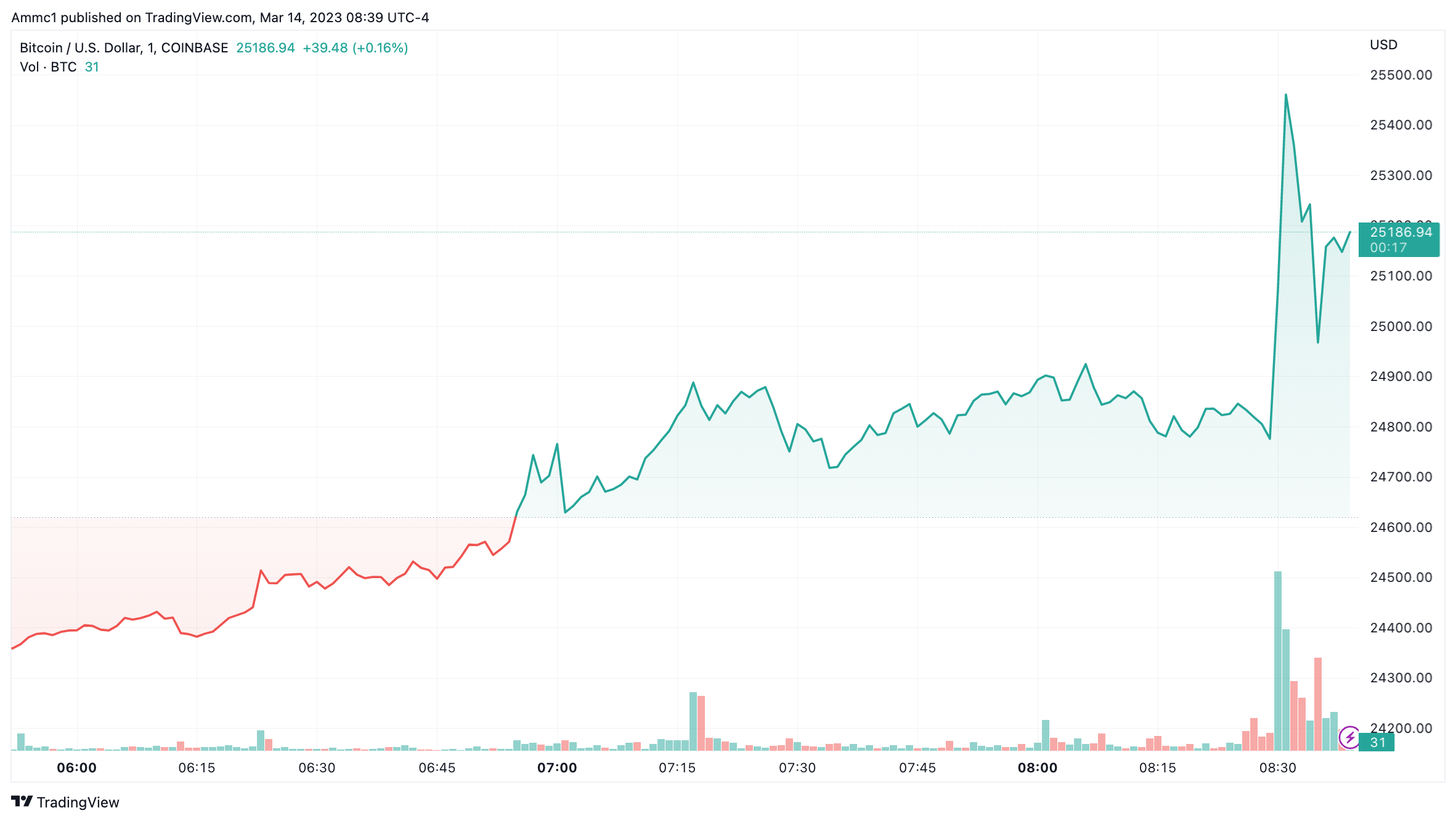Click the 07:15 time axis marker
The image size is (1456, 821).
click(x=677, y=768)
